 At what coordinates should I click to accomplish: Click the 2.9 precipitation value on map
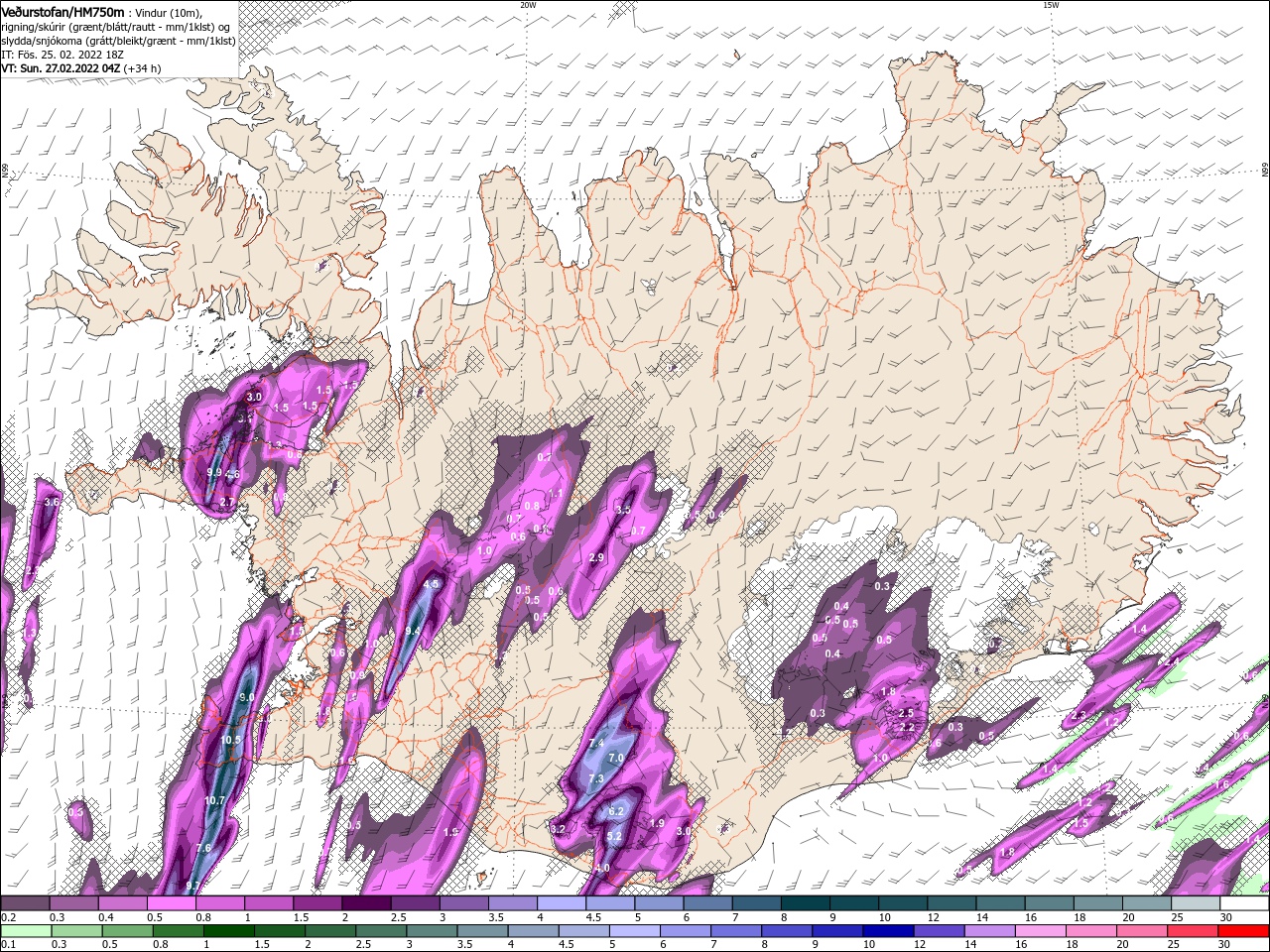[596, 557]
